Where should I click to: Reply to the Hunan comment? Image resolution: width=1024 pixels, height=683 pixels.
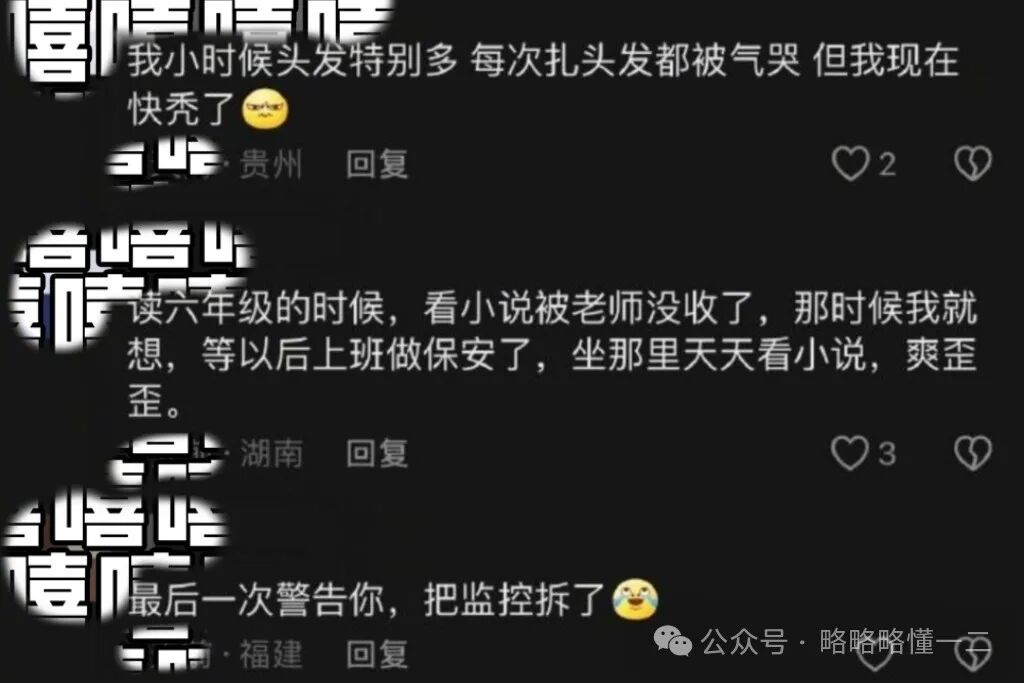(377, 453)
